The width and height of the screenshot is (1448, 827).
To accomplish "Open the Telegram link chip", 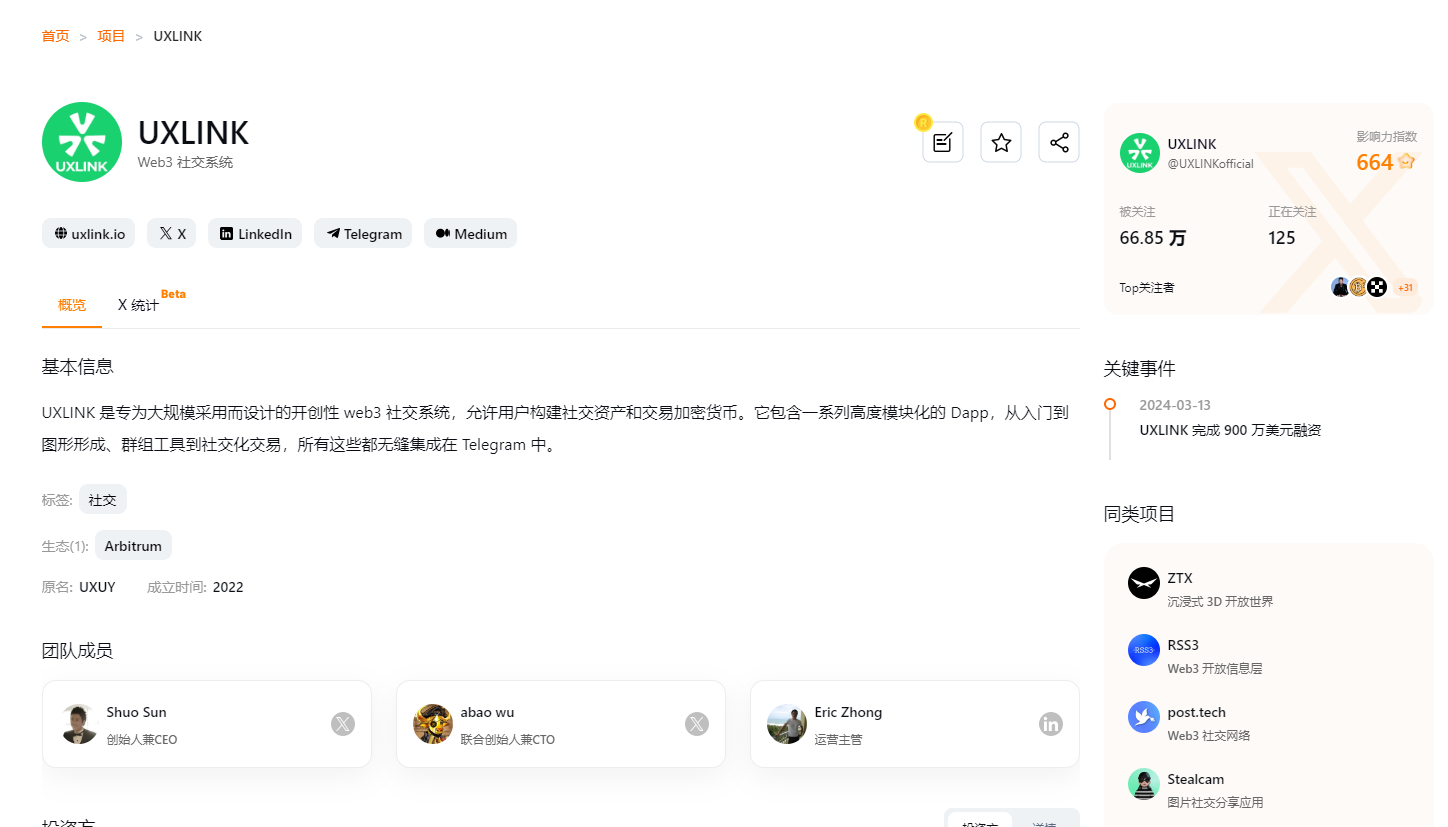I will coord(363,233).
